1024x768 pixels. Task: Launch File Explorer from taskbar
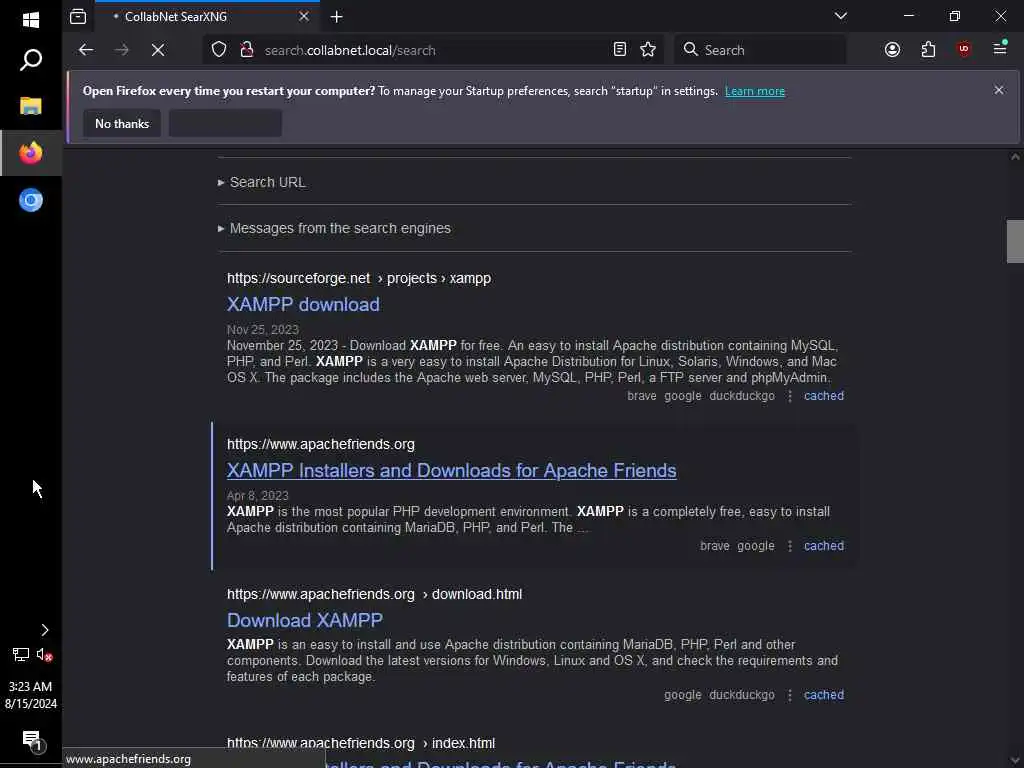coord(31,106)
